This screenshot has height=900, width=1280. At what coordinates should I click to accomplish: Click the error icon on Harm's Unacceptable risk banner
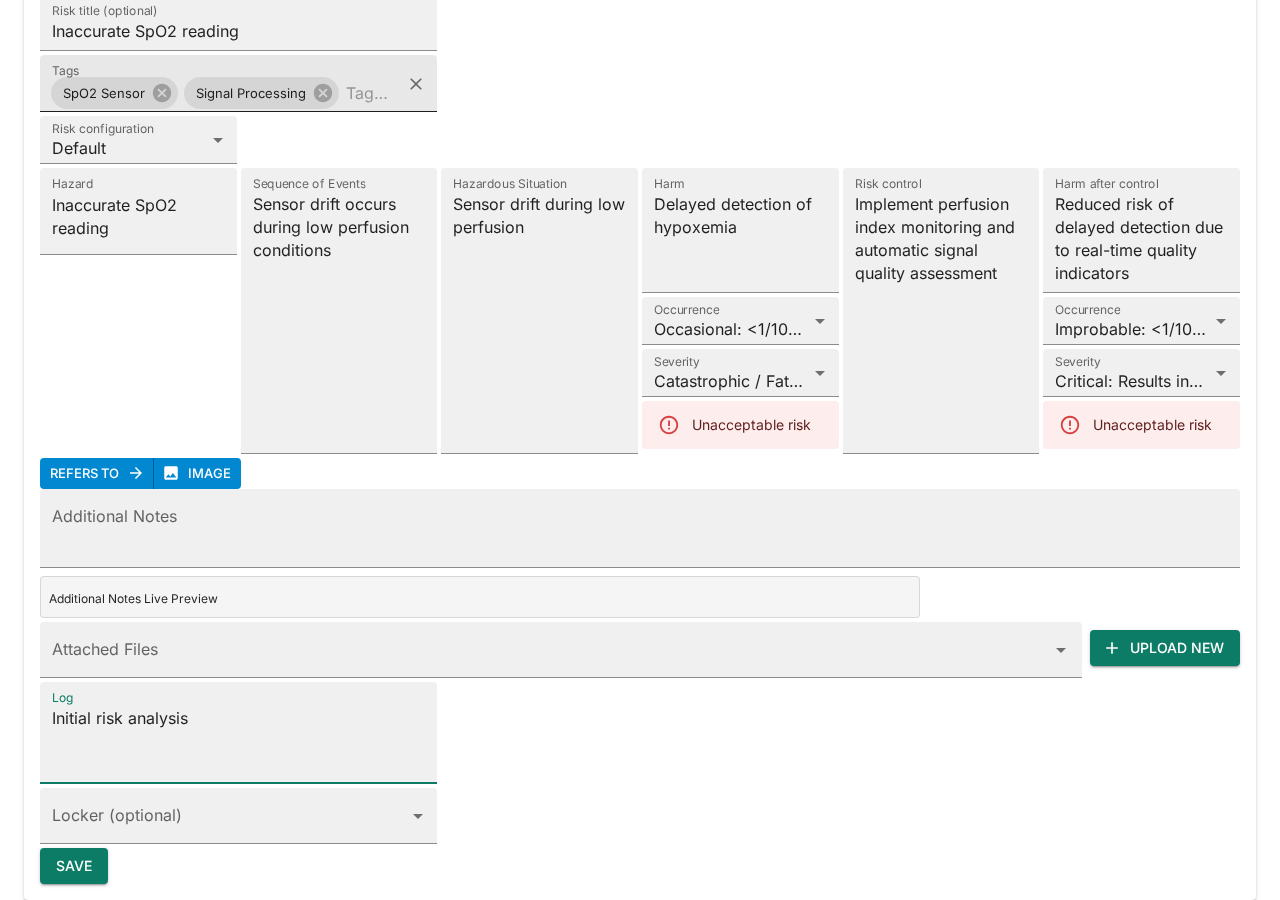click(x=670, y=424)
